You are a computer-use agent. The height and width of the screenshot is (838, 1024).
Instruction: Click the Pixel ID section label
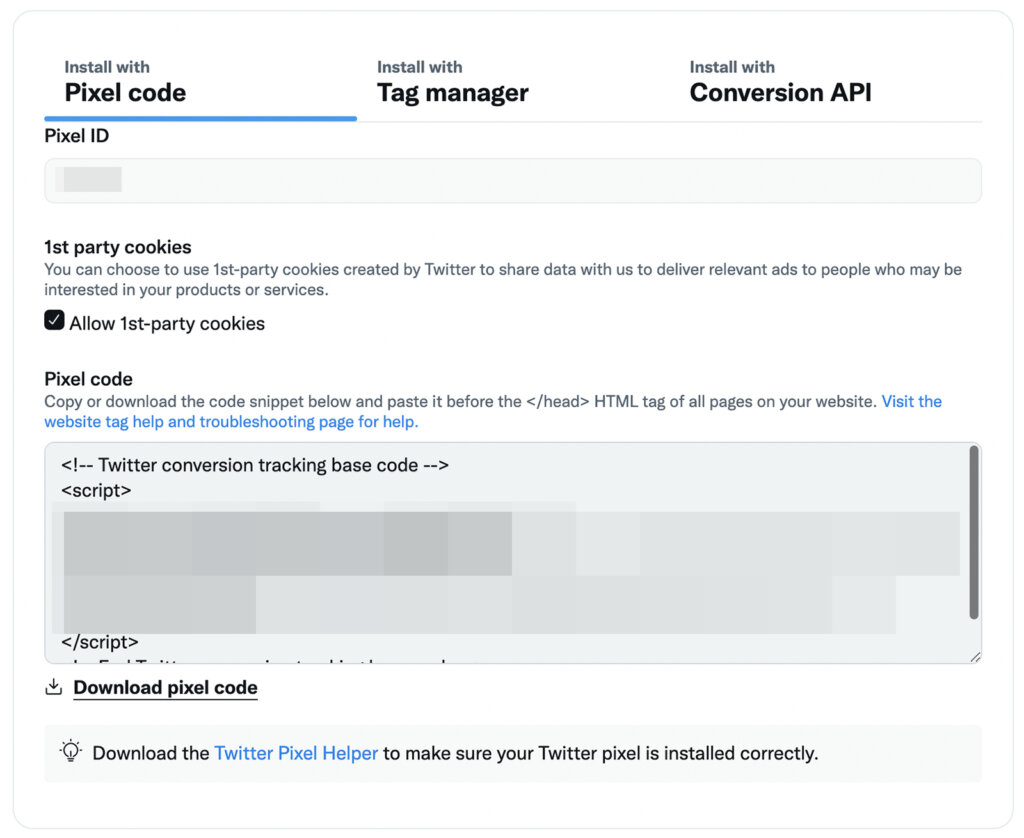[x=76, y=135]
